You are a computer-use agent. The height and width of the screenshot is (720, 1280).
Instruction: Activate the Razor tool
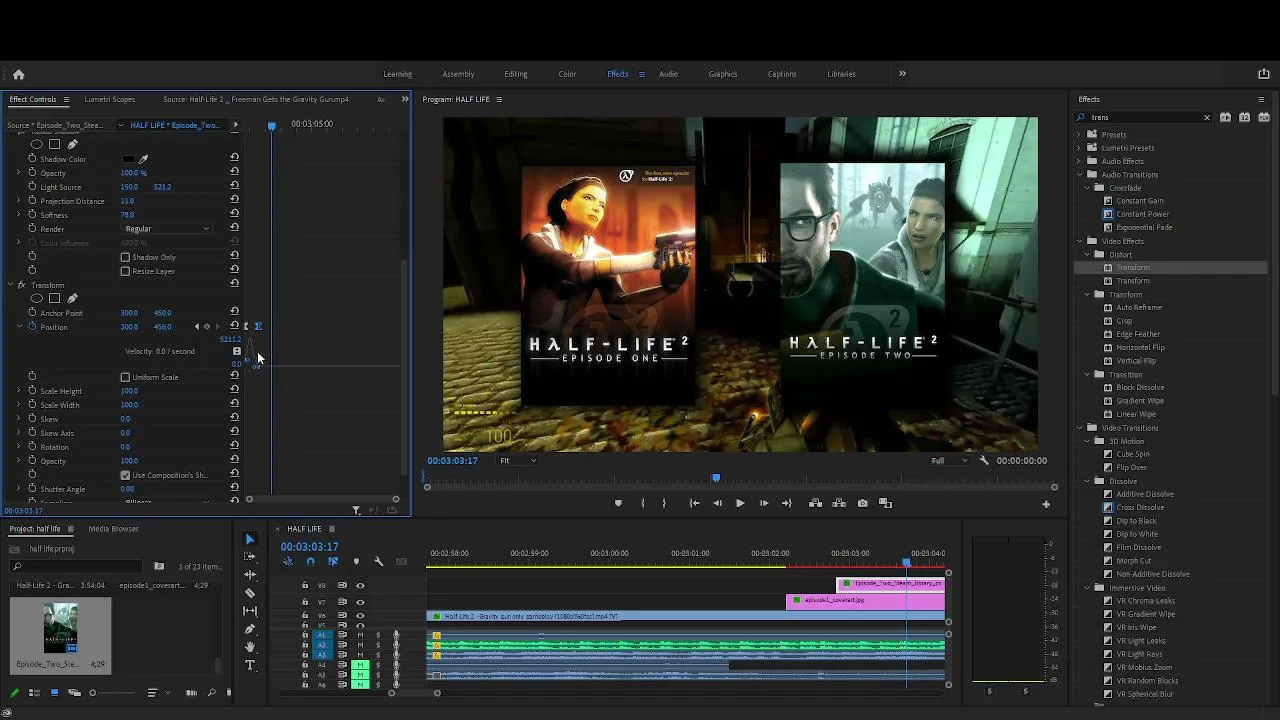(x=250, y=593)
